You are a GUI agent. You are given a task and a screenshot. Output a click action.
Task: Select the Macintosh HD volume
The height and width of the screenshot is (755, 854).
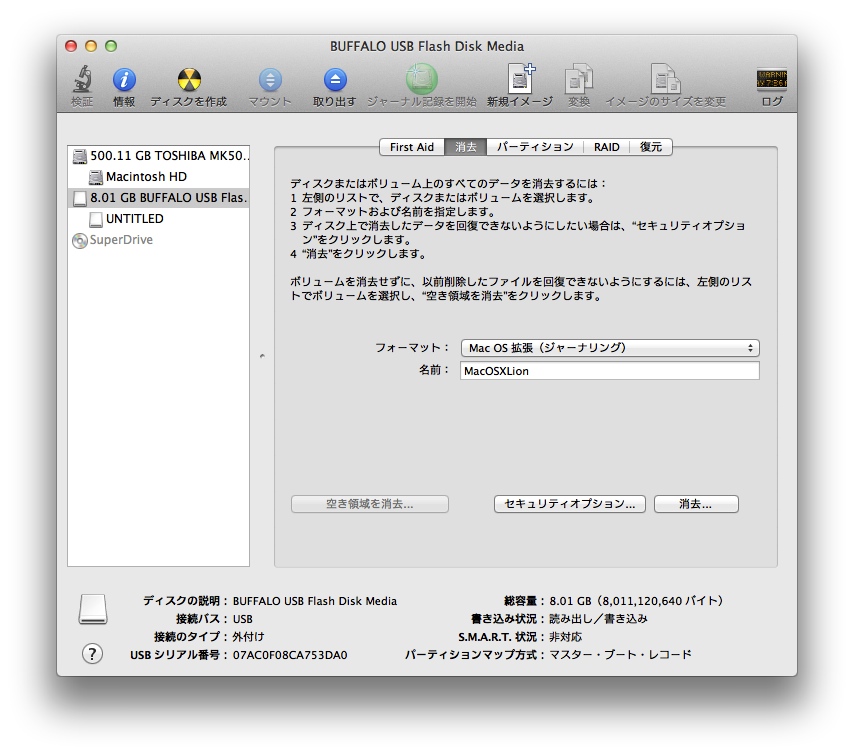158,176
